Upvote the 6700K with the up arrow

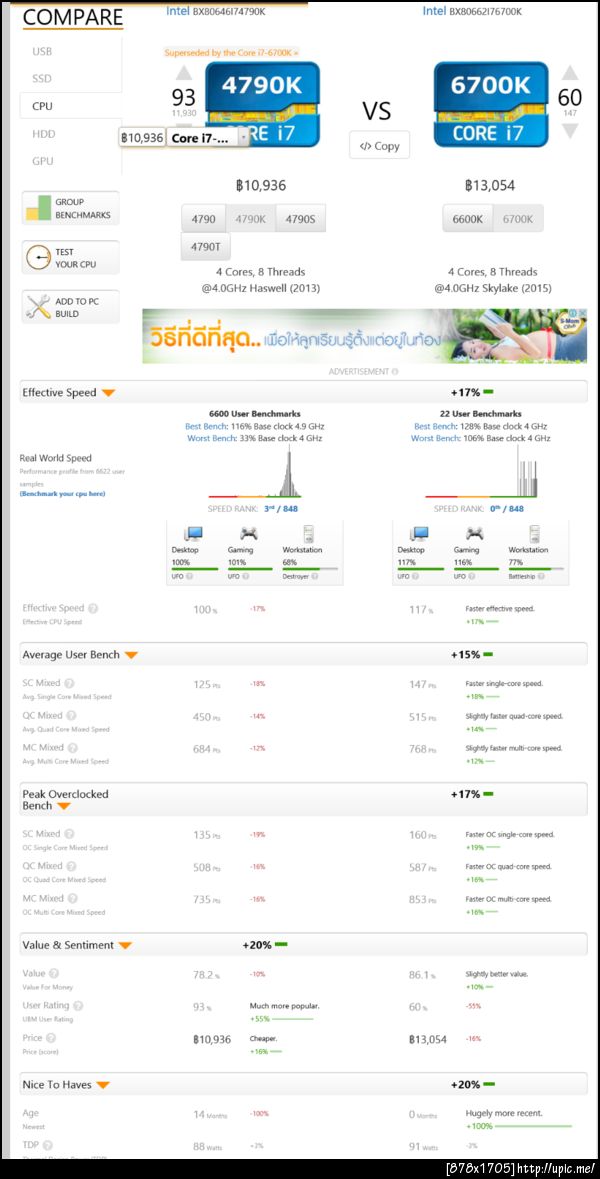coord(570,73)
